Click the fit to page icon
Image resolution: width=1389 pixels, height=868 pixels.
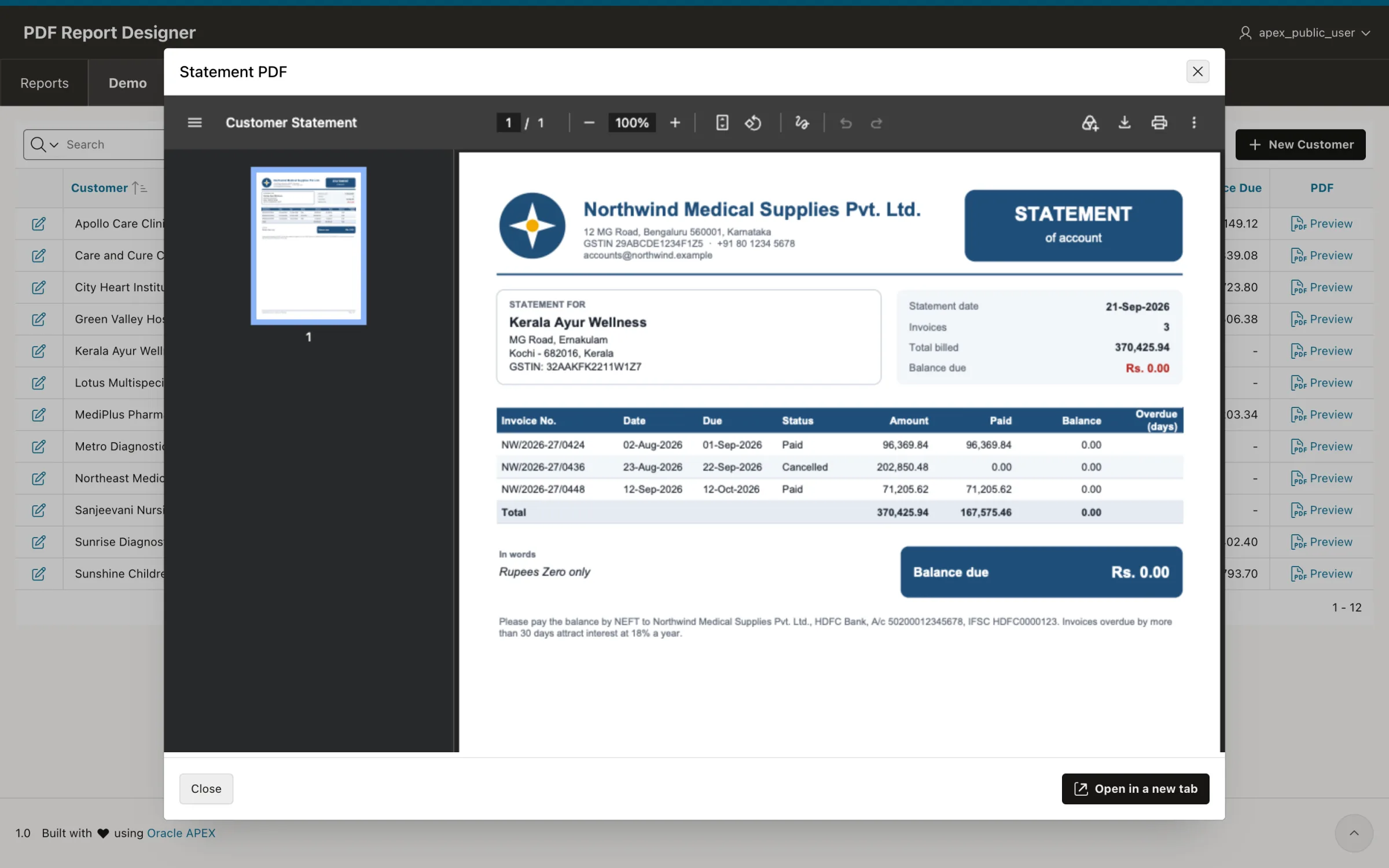pos(722,123)
